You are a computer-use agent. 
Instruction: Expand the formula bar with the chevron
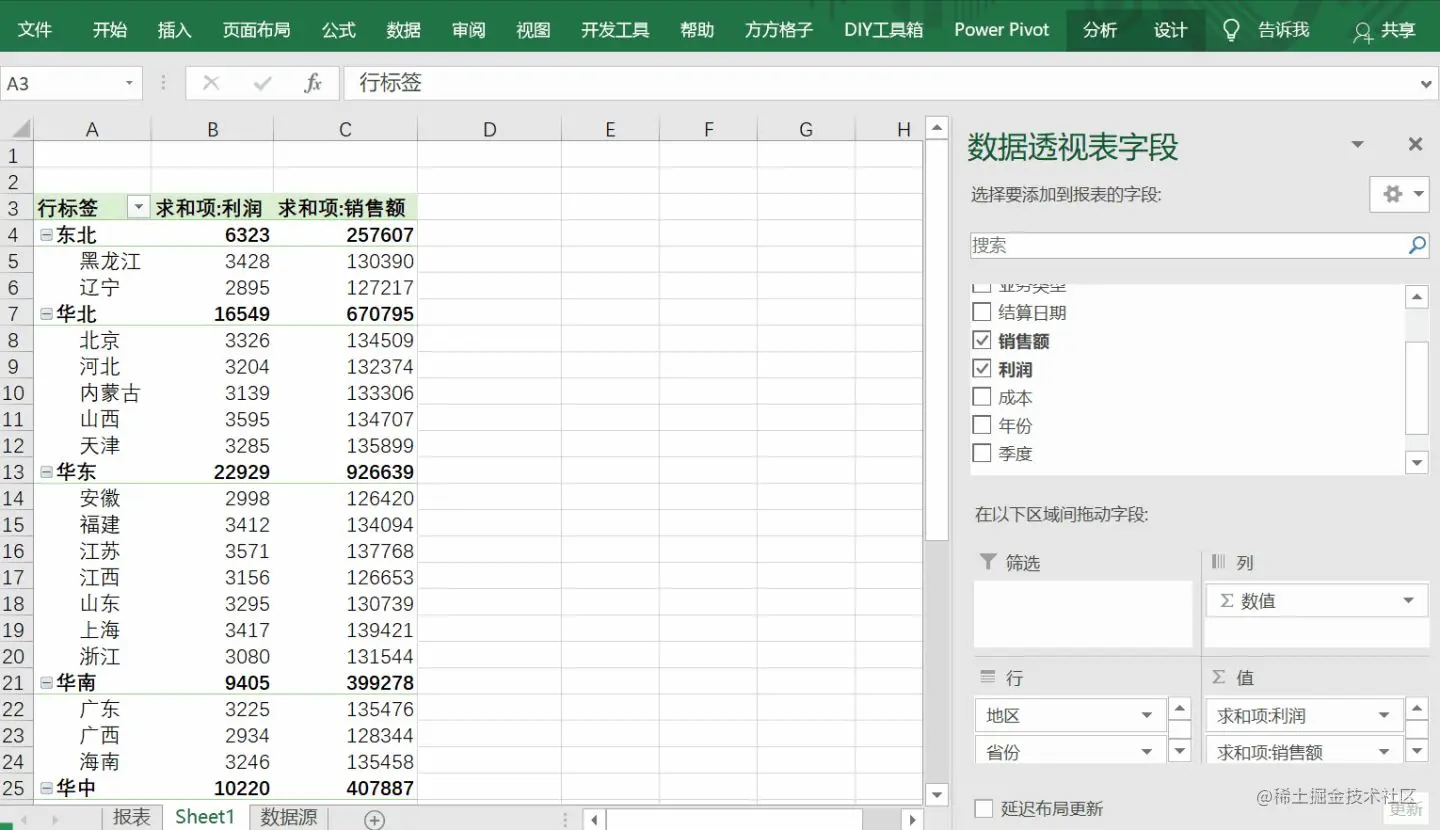coord(1426,84)
